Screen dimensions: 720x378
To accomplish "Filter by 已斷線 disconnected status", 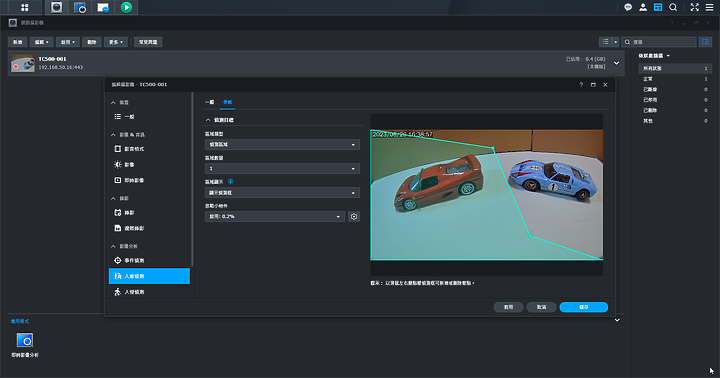I will (x=675, y=90).
